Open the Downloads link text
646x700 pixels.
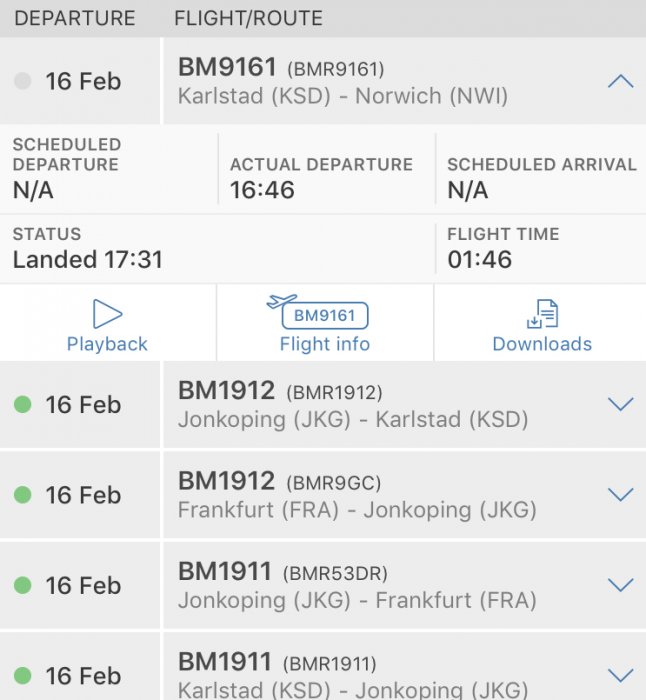(x=542, y=344)
